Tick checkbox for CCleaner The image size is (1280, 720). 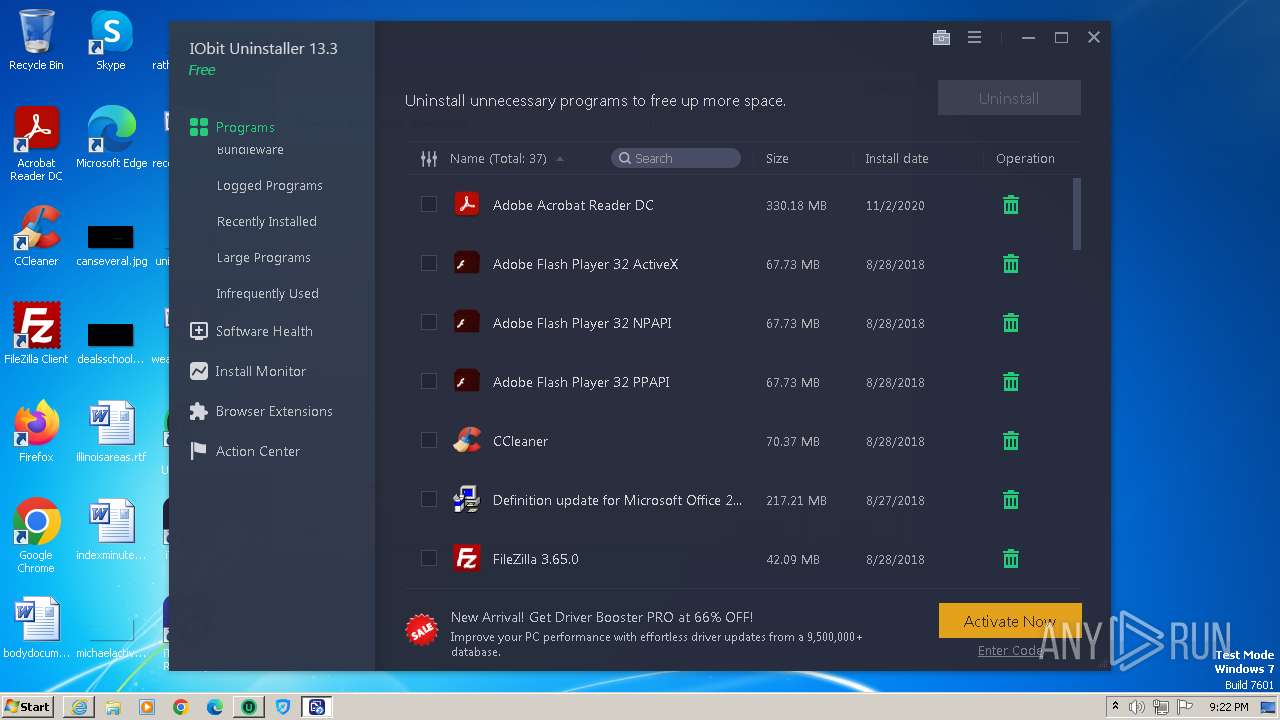pos(429,441)
